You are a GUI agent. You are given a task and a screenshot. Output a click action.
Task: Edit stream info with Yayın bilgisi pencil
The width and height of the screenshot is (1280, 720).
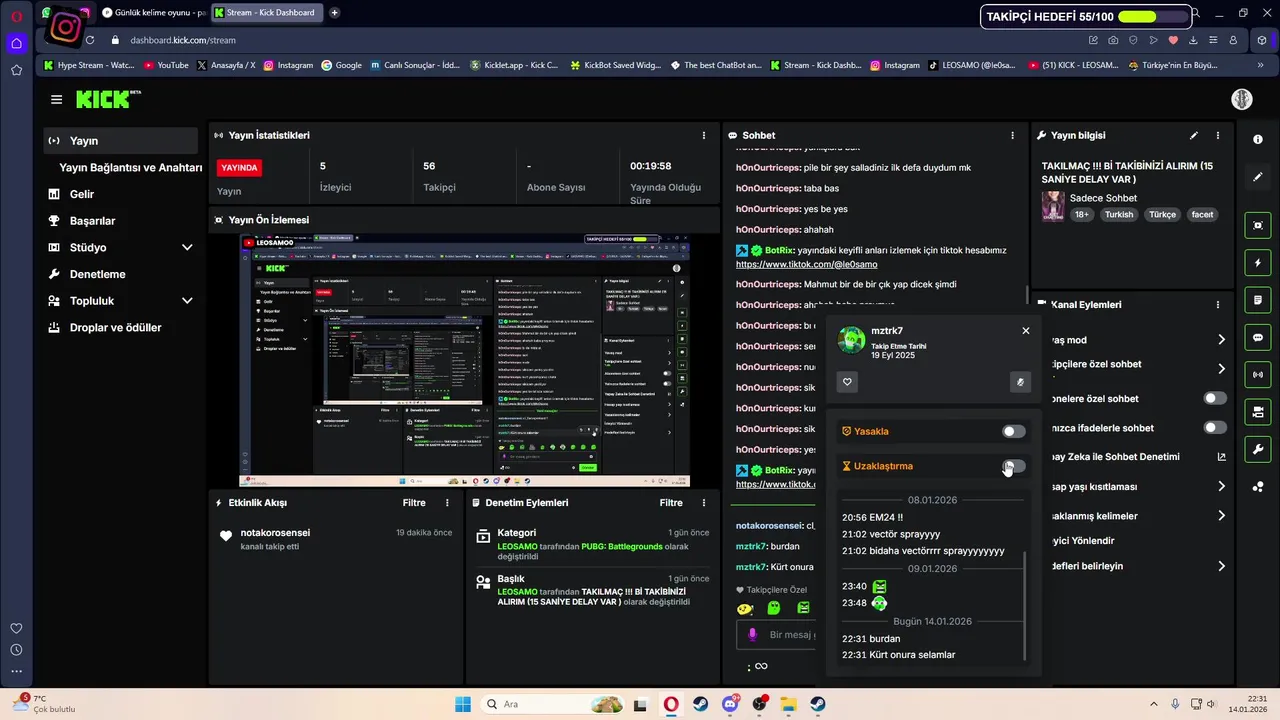(1193, 135)
